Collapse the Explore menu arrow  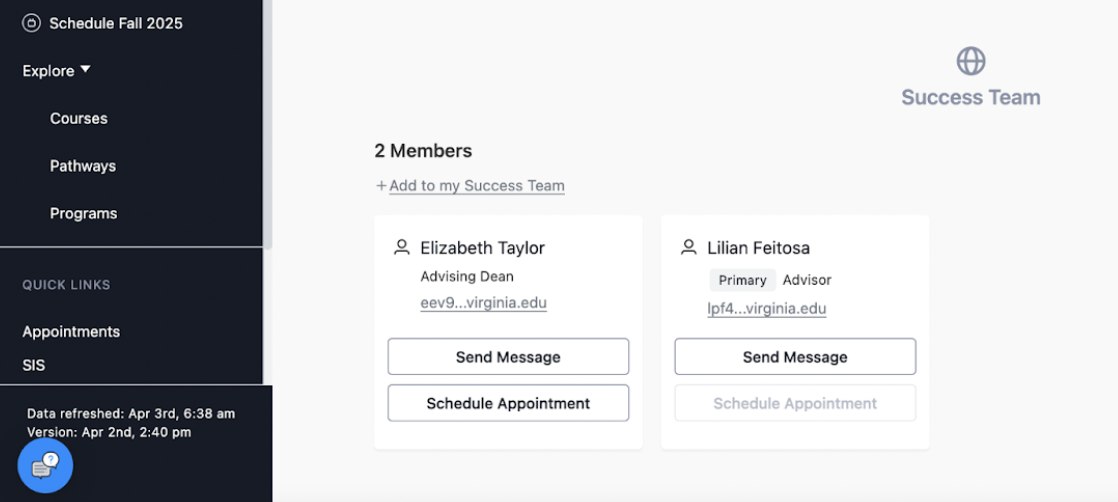coord(86,70)
